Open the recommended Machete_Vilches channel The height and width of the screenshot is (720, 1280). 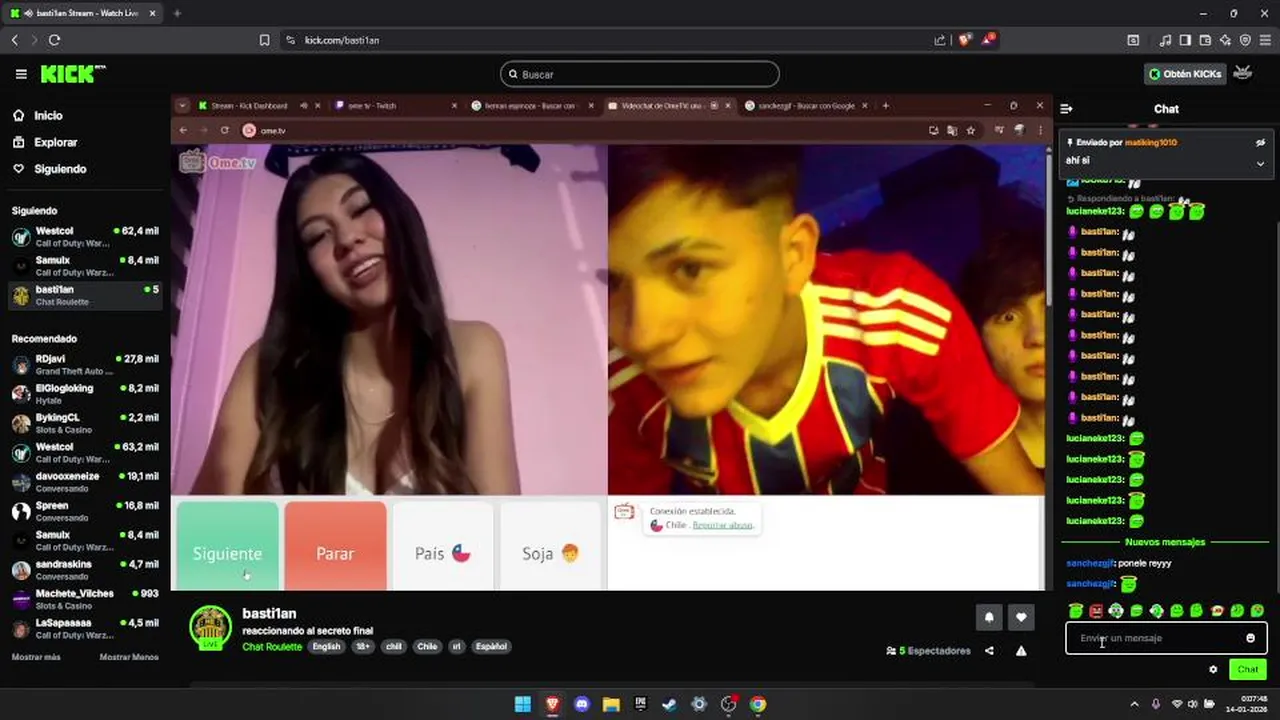pos(85,599)
